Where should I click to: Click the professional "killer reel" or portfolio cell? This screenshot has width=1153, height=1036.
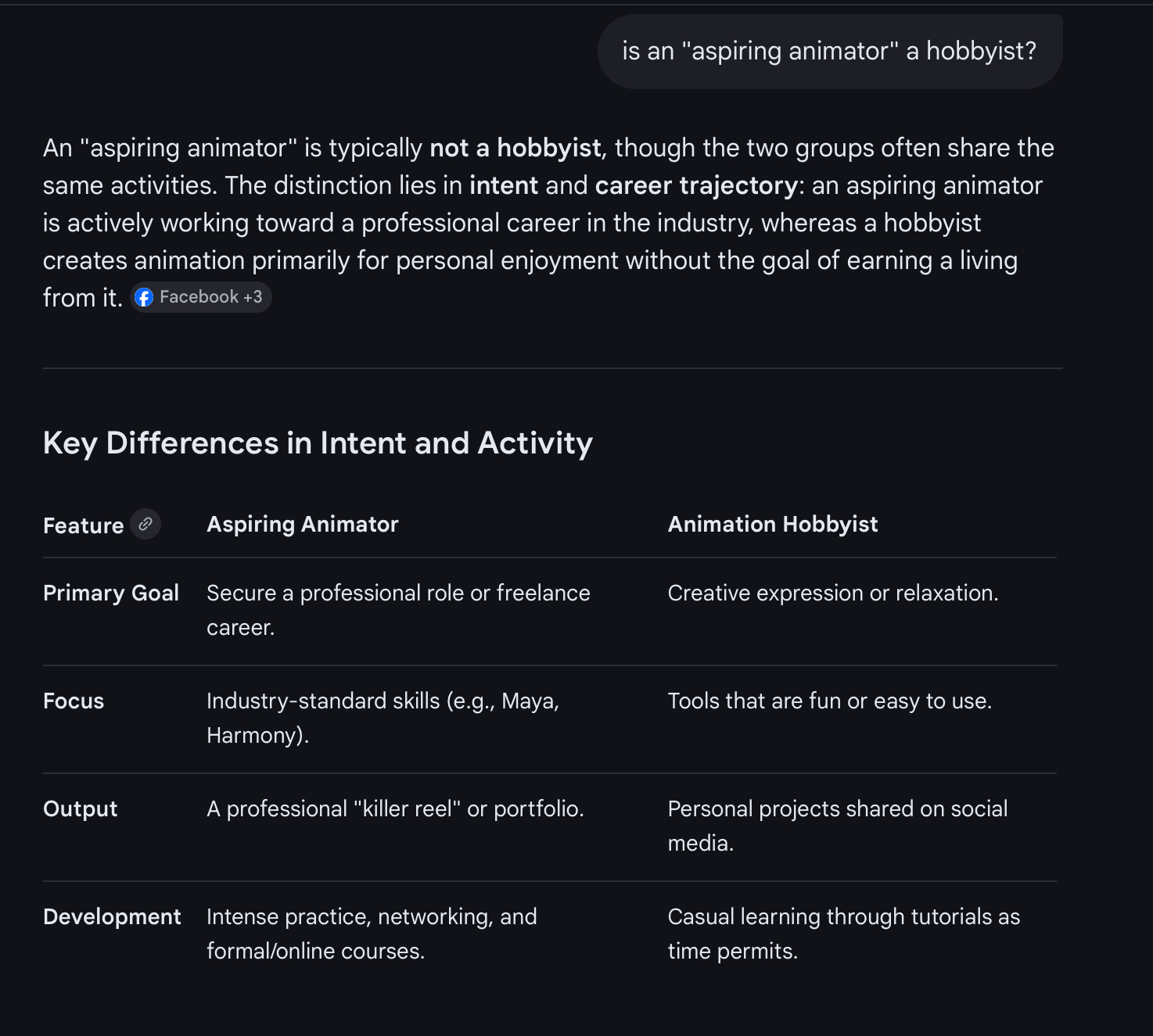(x=395, y=808)
